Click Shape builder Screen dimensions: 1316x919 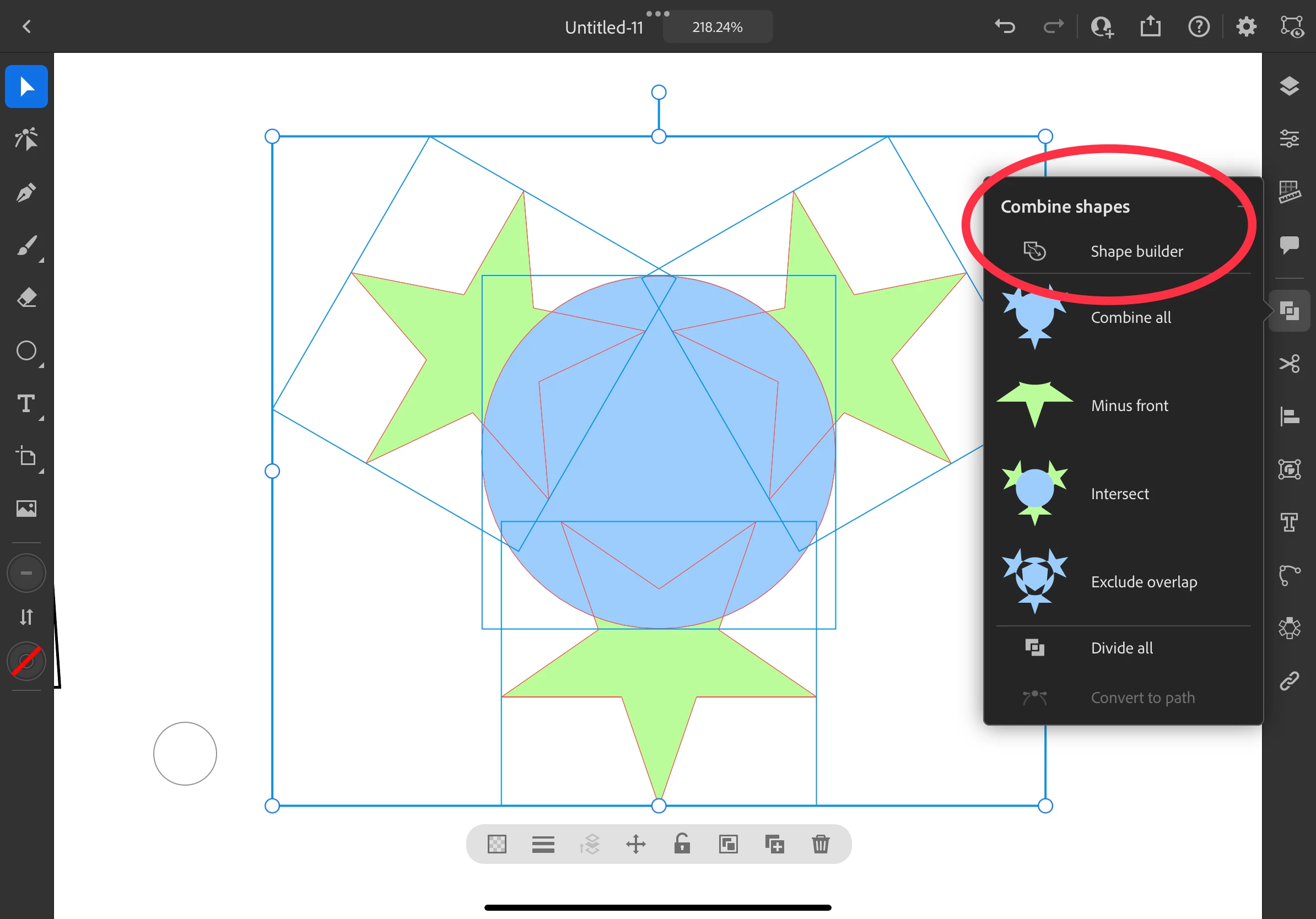[1136, 252]
